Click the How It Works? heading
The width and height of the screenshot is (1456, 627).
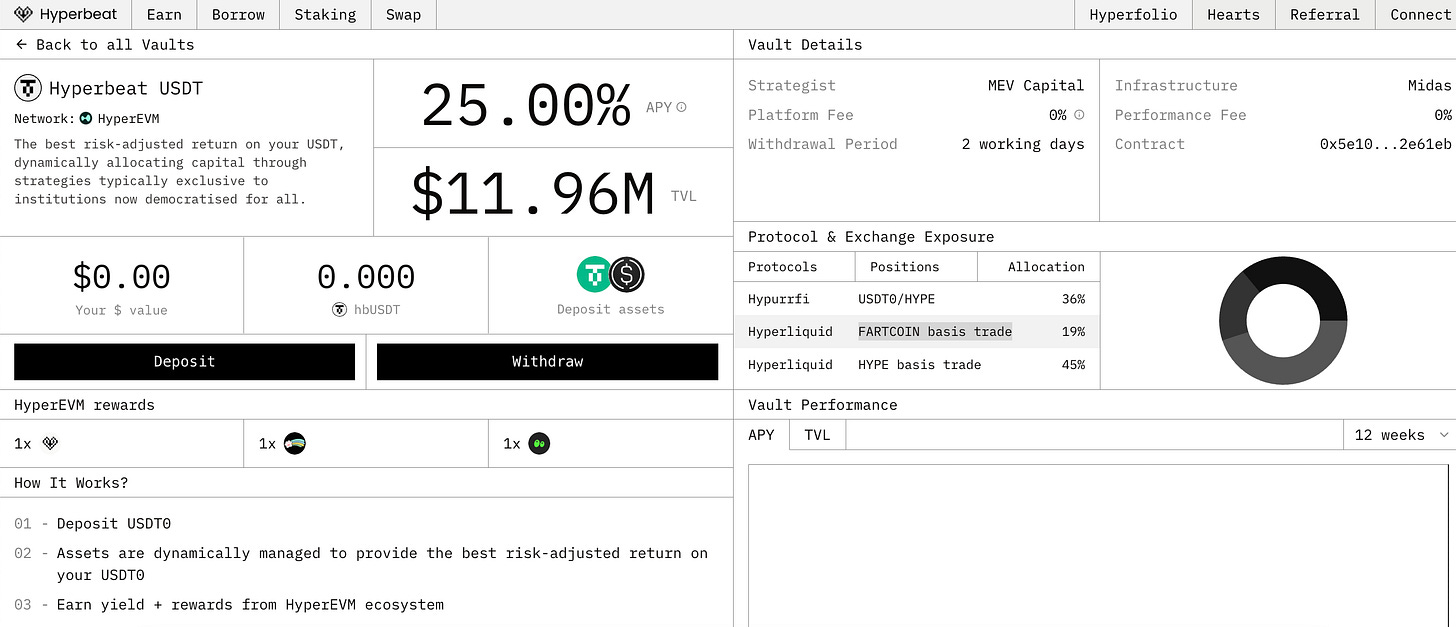71,483
